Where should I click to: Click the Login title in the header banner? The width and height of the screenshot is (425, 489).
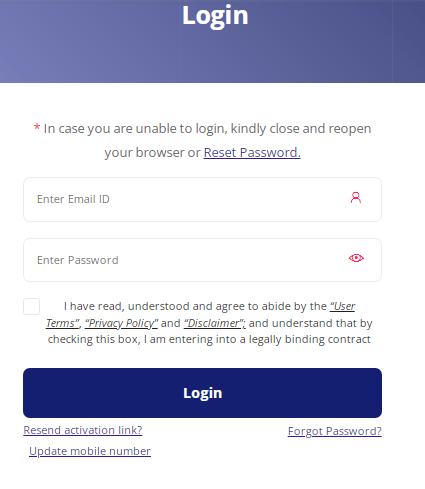215,15
